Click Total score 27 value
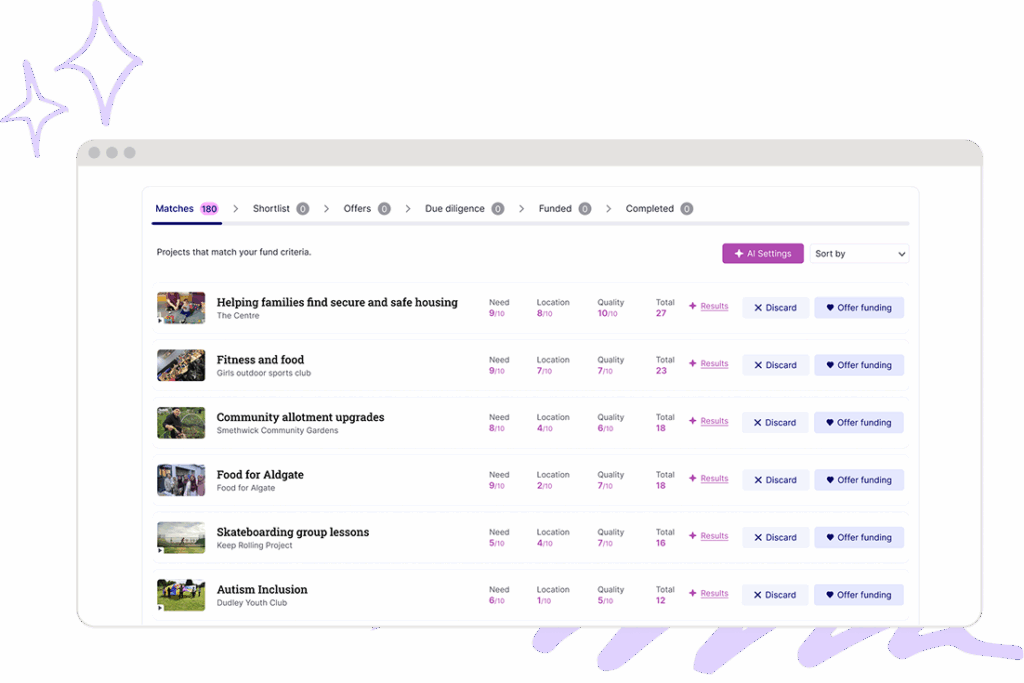1024x683 pixels. click(x=661, y=313)
